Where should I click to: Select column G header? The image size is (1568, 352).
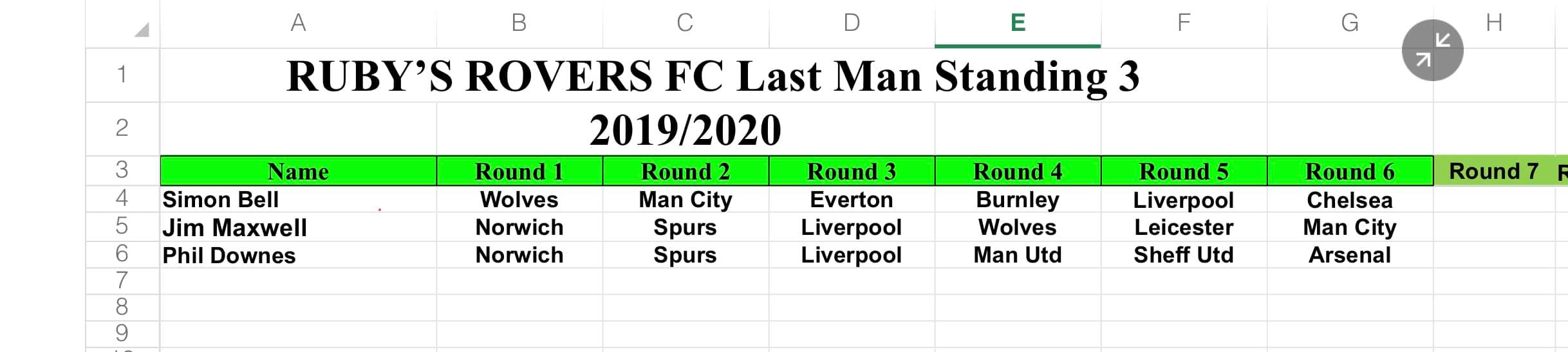tap(1350, 23)
